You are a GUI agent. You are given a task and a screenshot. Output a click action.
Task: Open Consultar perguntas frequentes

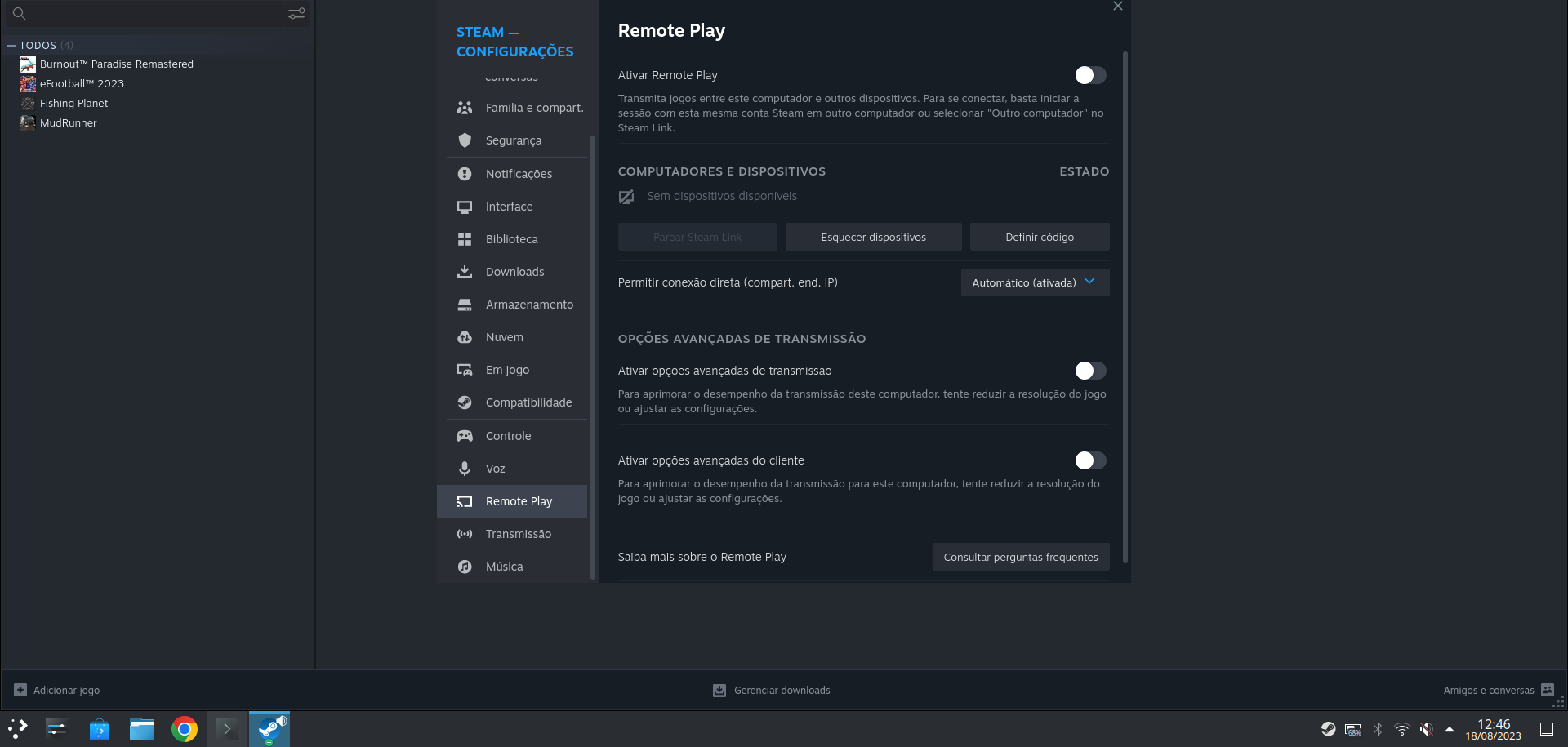pyautogui.click(x=1020, y=557)
